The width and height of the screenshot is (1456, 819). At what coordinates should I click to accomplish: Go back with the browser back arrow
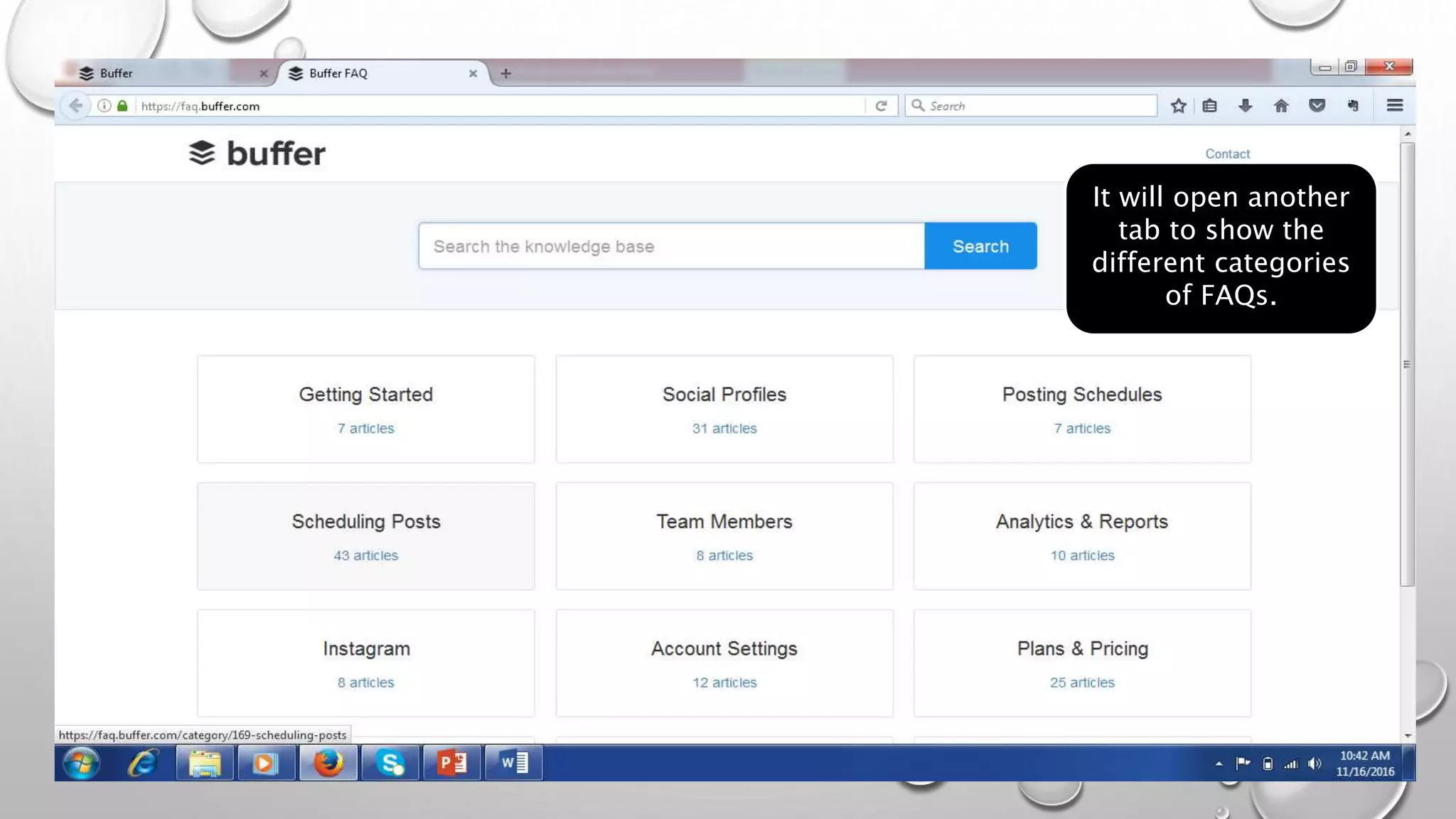75,106
